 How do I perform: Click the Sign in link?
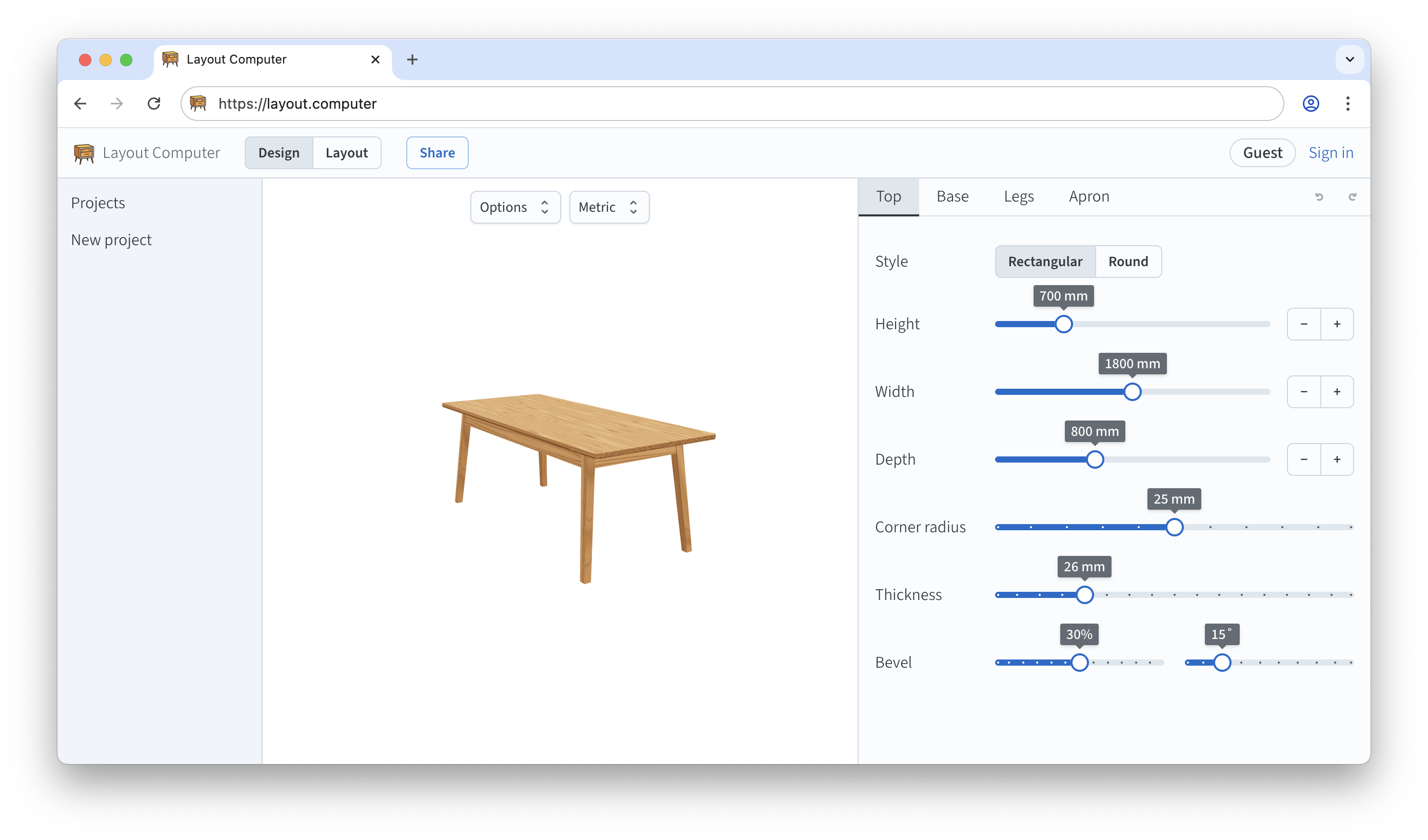tap(1330, 153)
